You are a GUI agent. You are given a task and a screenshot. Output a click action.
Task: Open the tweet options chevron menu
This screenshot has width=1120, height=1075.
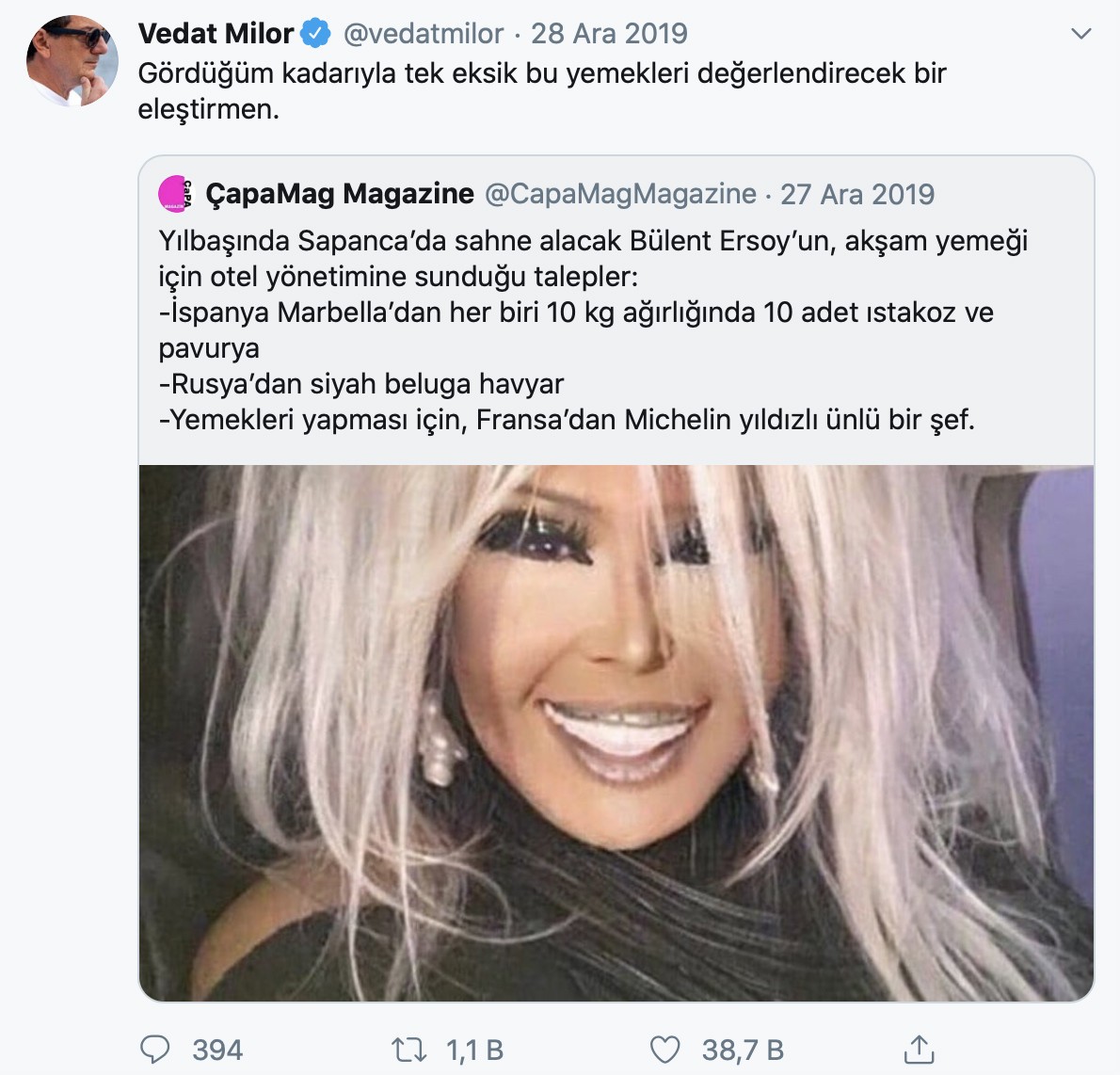tap(1081, 34)
